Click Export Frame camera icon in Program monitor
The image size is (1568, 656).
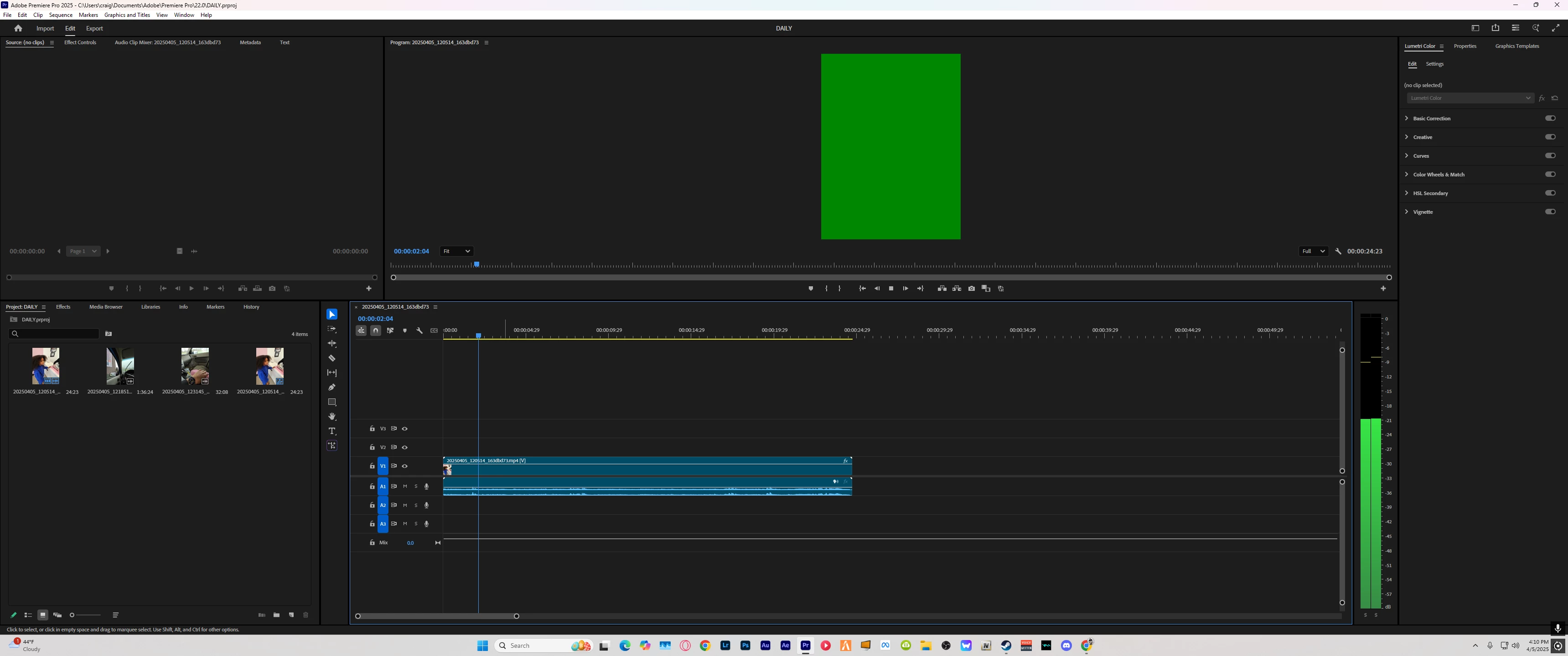(x=972, y=289)
